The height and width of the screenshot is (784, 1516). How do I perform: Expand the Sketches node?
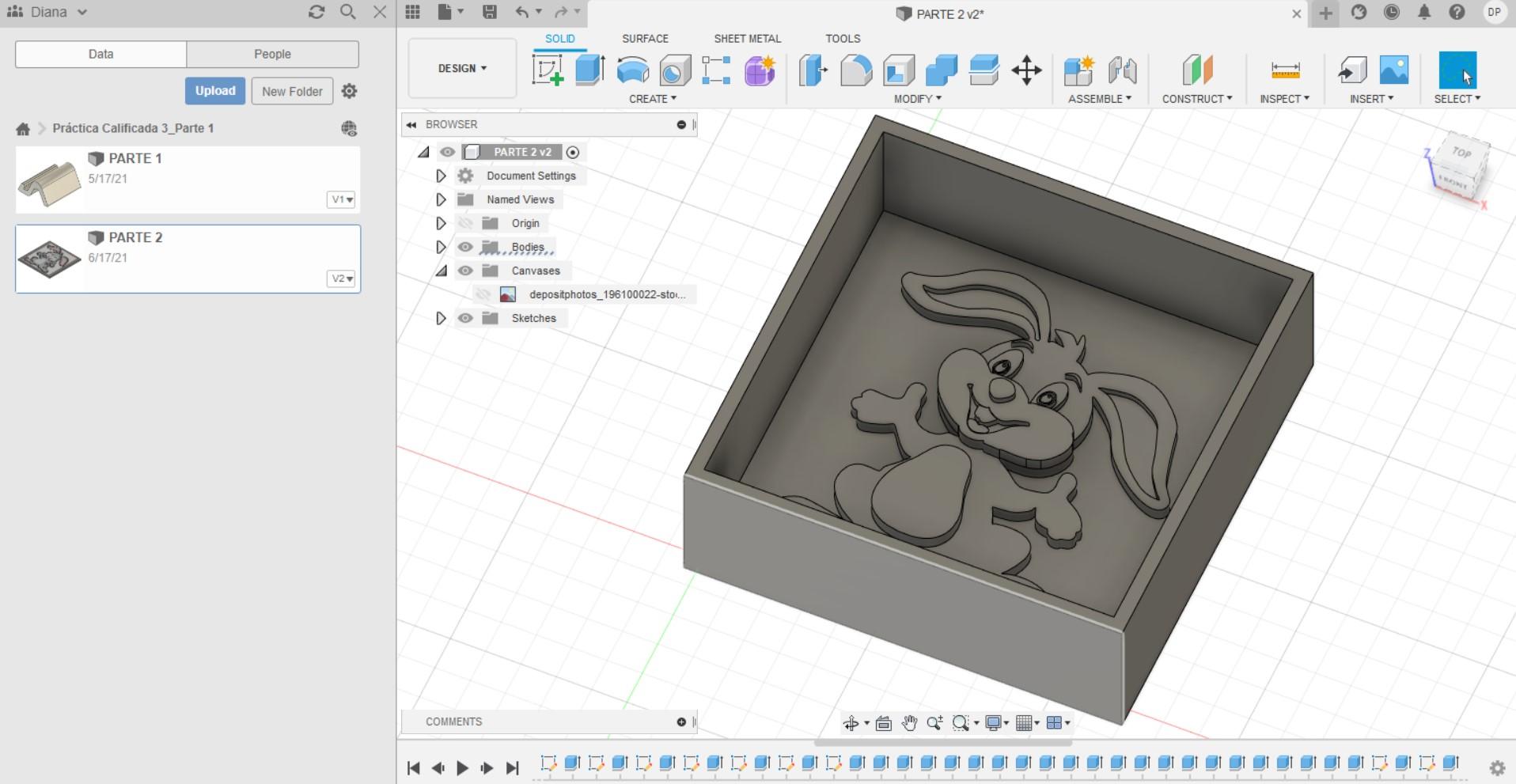442,318
